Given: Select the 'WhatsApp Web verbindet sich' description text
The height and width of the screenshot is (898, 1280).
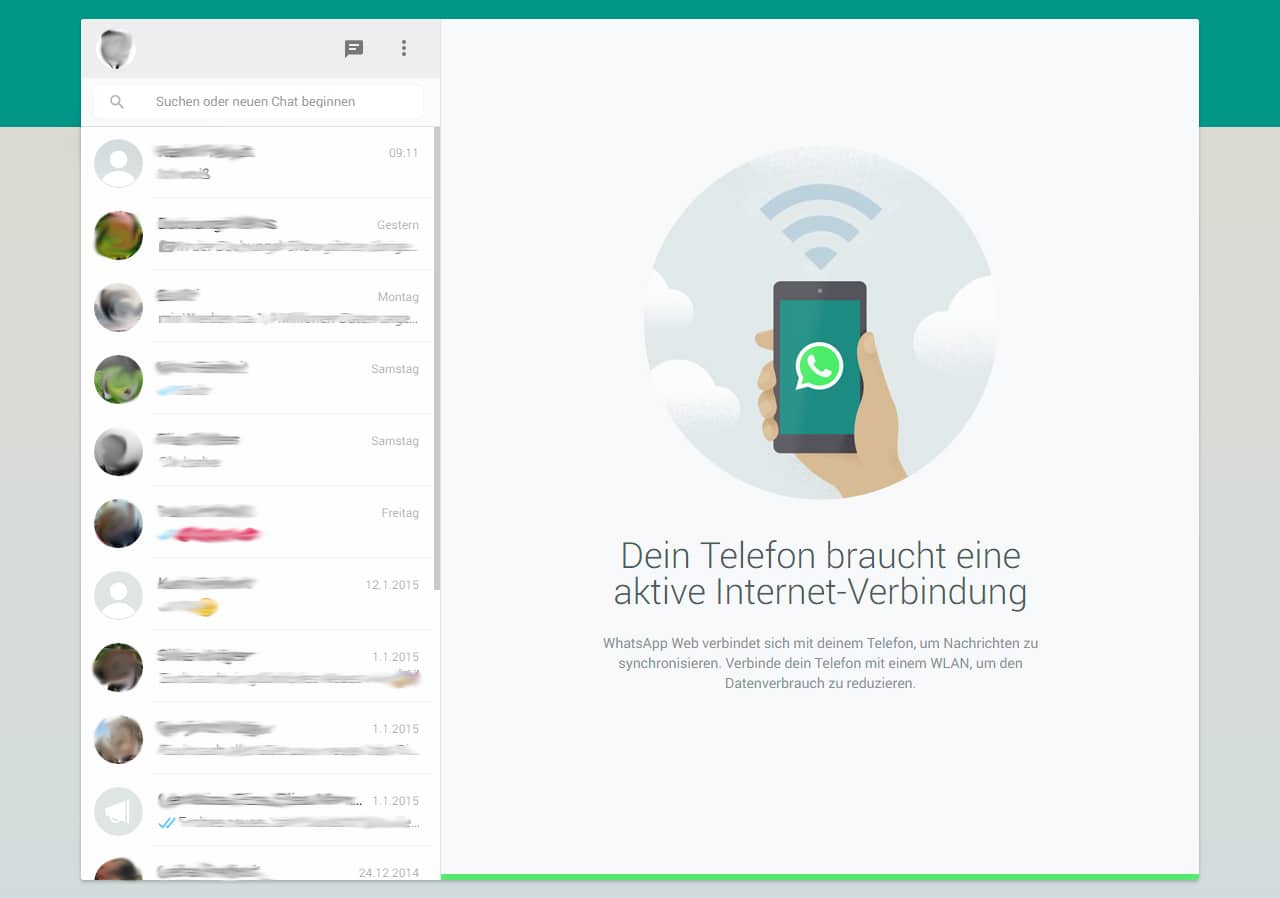Looking at the screenshot, I should click(820, 663).
